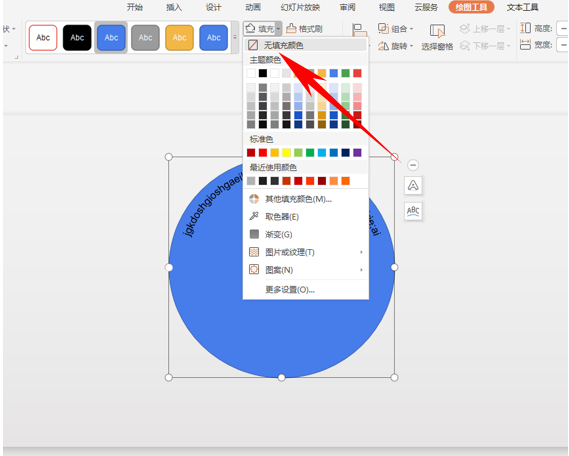Screen dimensions: 569x456
Task: Apply the second blue Abc shape style
Action: [x=213, y=38]
